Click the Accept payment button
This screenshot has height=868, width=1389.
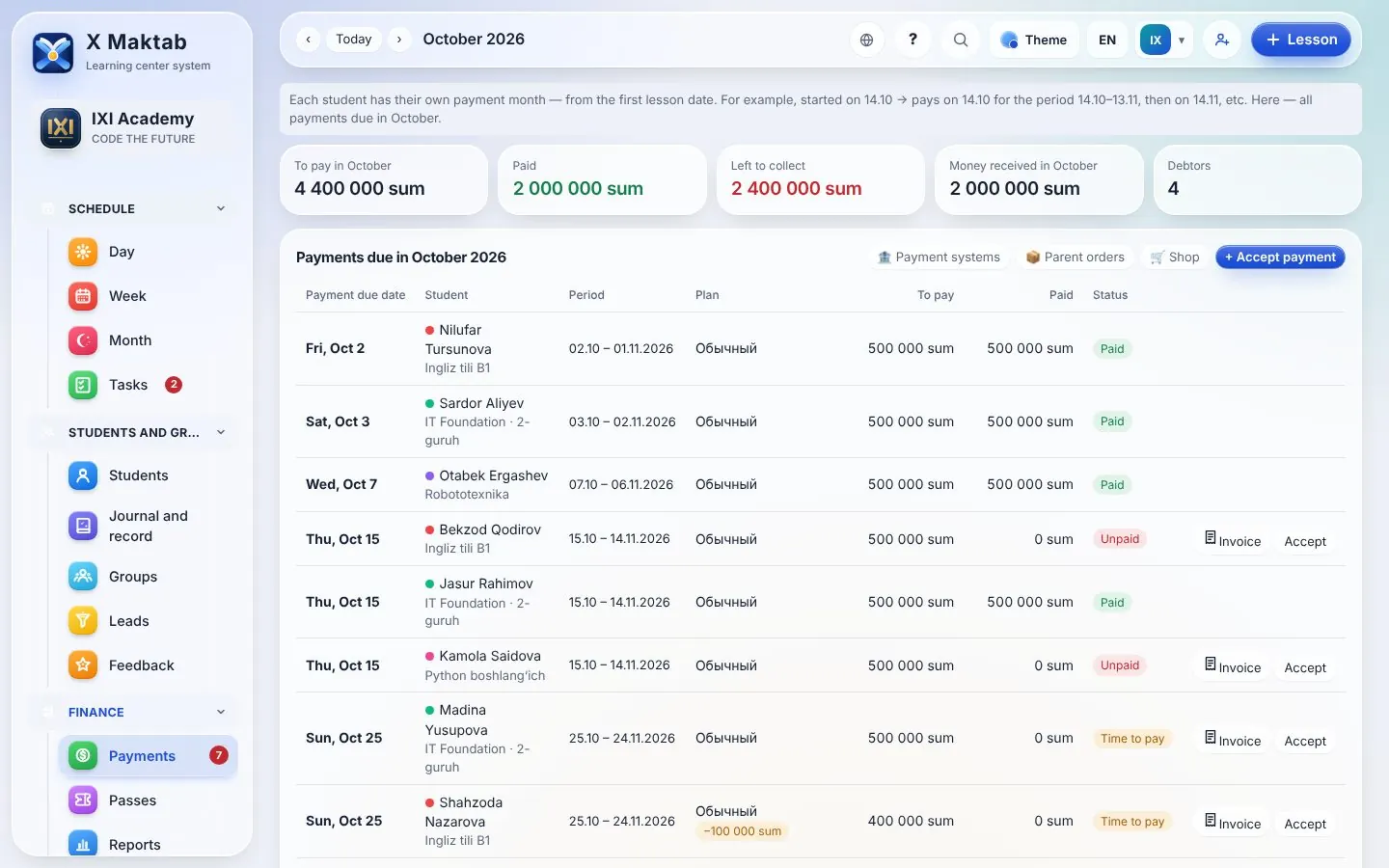tap(1280, 258)
